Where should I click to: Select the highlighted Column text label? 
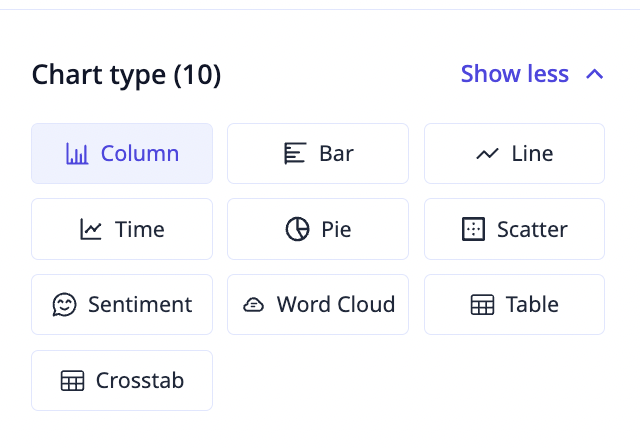(x=140, y=154)
